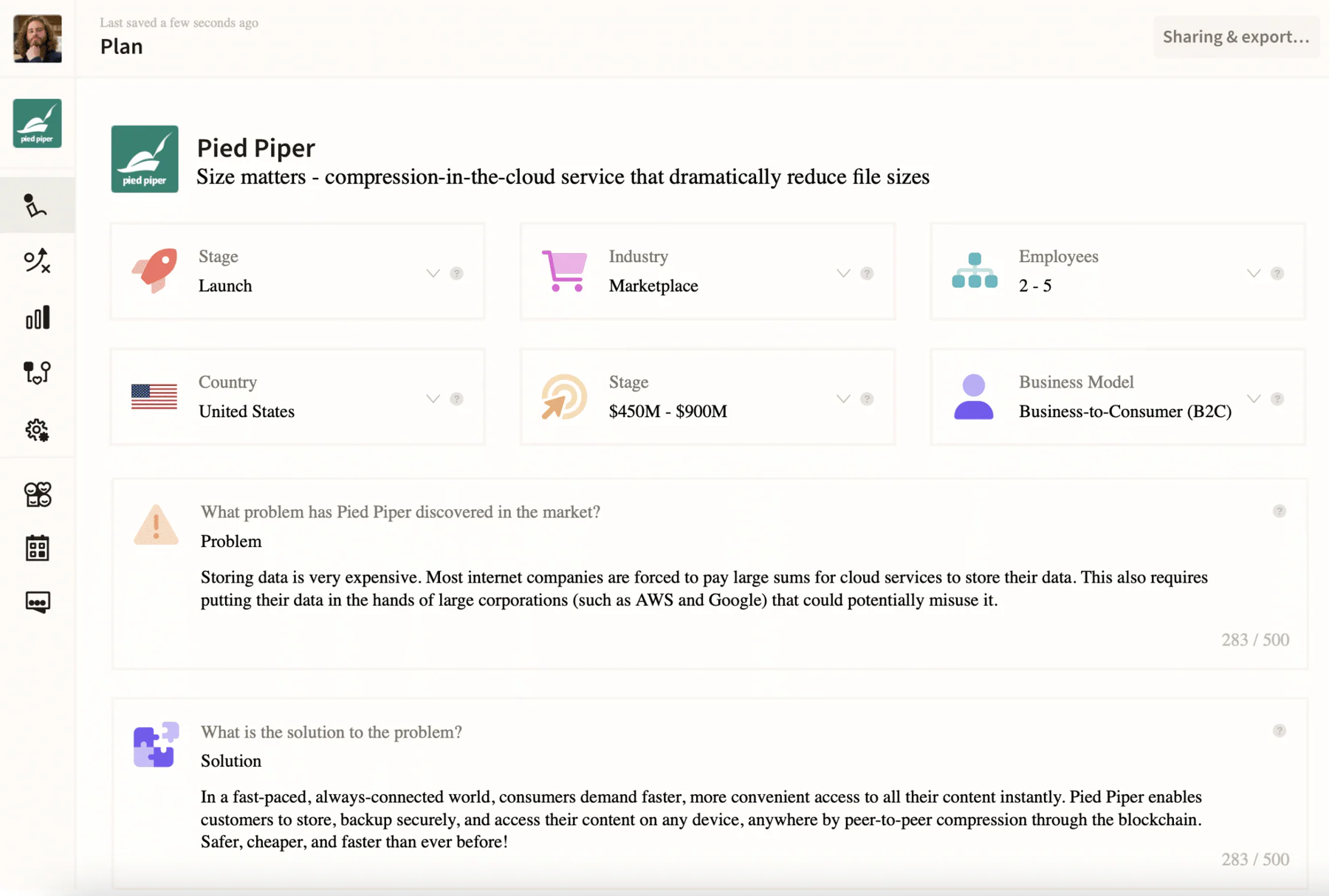Click the user profile avatar photo
Screen dimensions: 1329x896
click(x=37, y=38)
